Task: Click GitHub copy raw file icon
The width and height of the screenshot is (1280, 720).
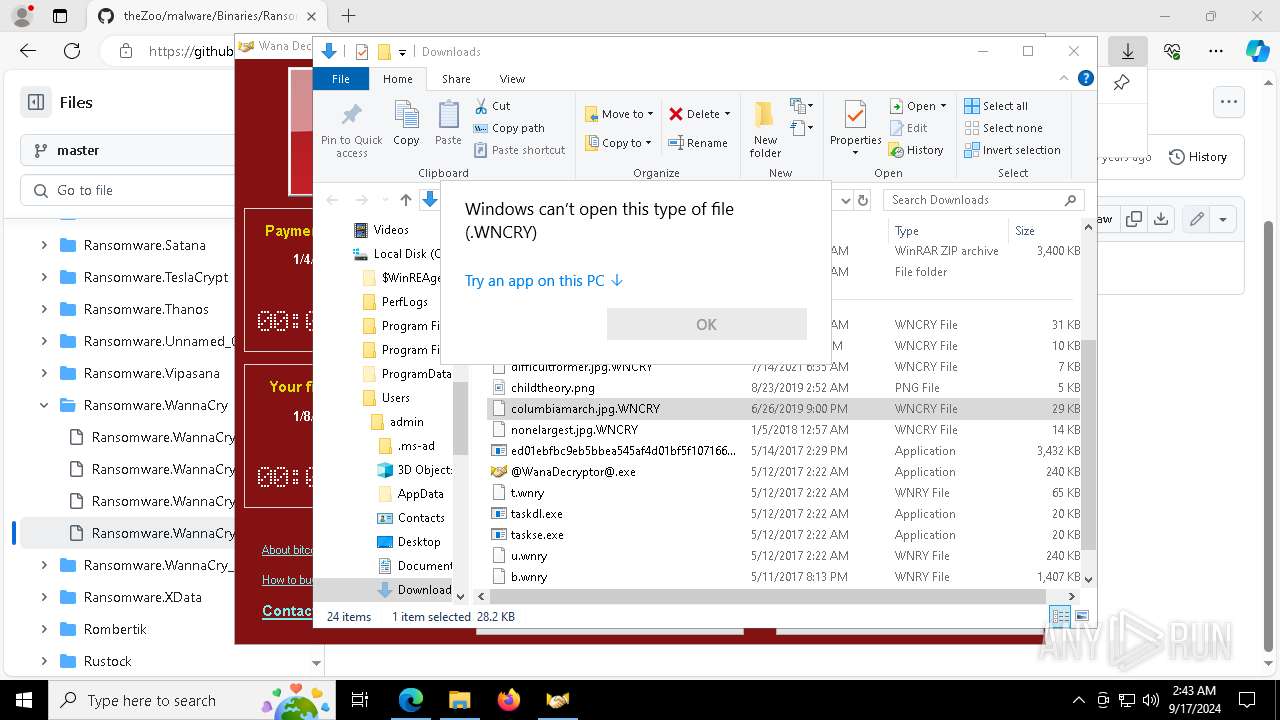Action: point(1134,219)
